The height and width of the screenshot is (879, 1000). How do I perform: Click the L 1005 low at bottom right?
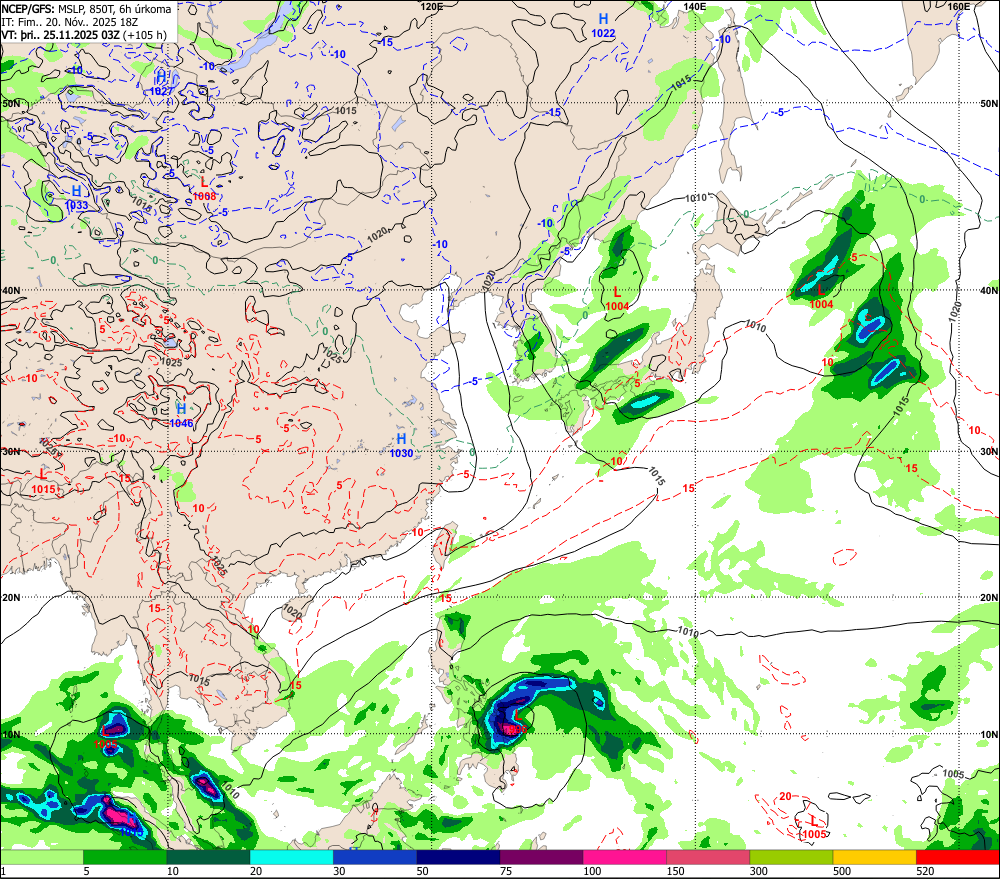click(x=814, y=827)
